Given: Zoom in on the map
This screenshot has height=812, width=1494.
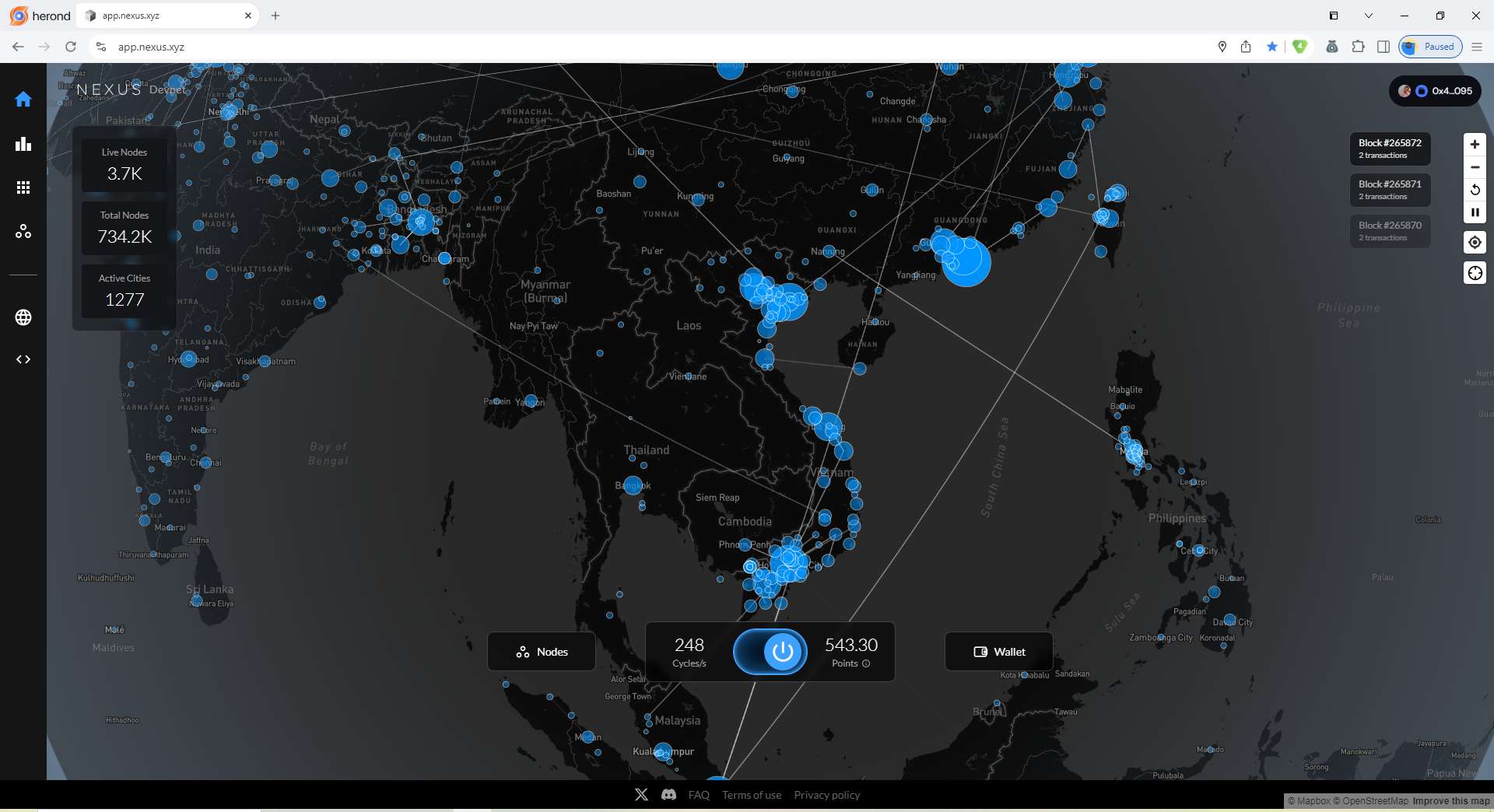Looking at the screenshot, I should coord(1475,145).
